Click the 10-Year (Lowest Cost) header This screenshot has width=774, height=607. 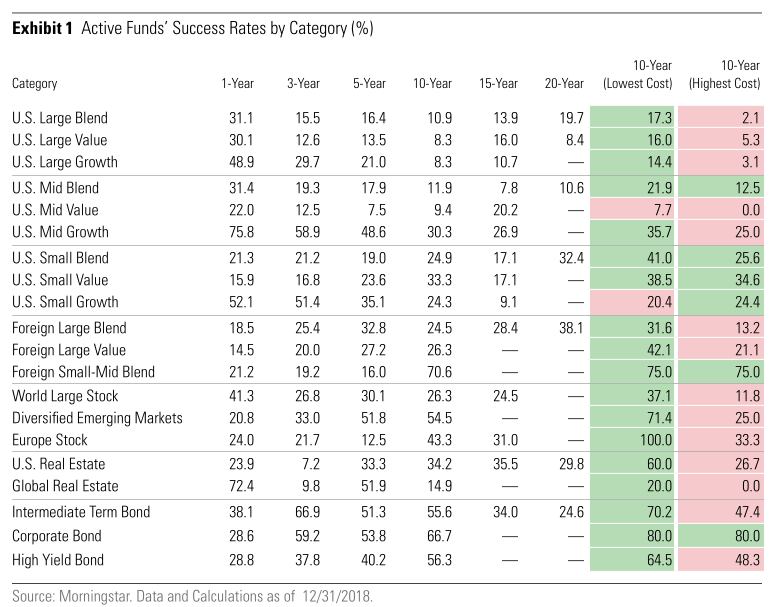(x=638, y=75)
